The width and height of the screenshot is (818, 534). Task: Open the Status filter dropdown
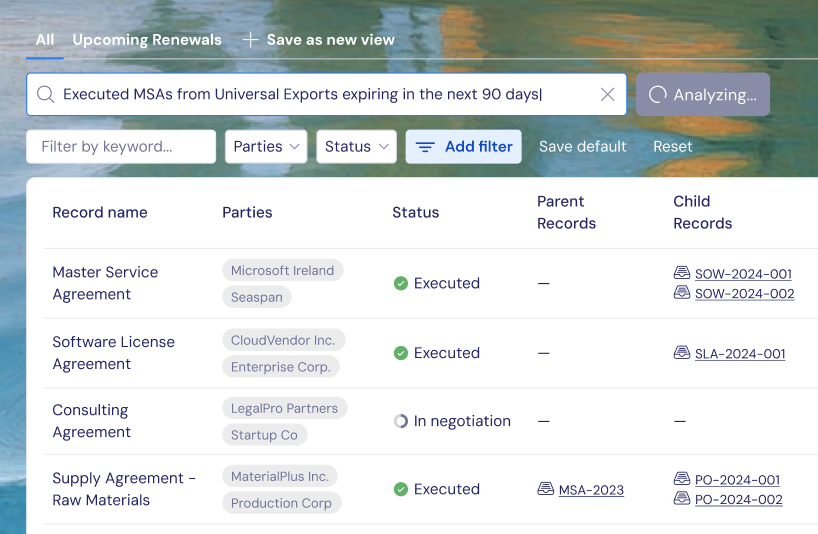pyautogui.click(x=356, y=146)
